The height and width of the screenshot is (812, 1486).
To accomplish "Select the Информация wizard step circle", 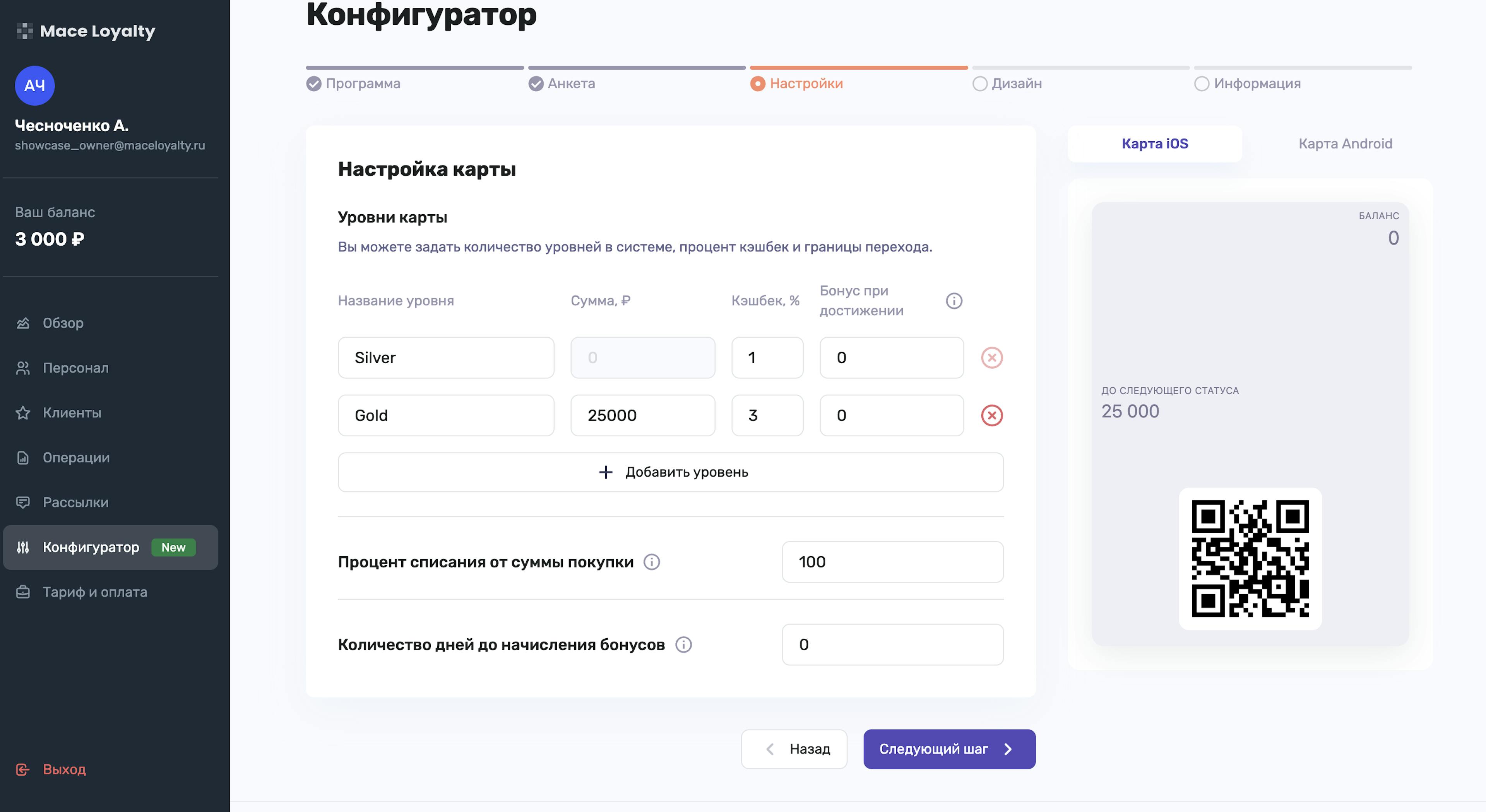I will click(1203, 84).
